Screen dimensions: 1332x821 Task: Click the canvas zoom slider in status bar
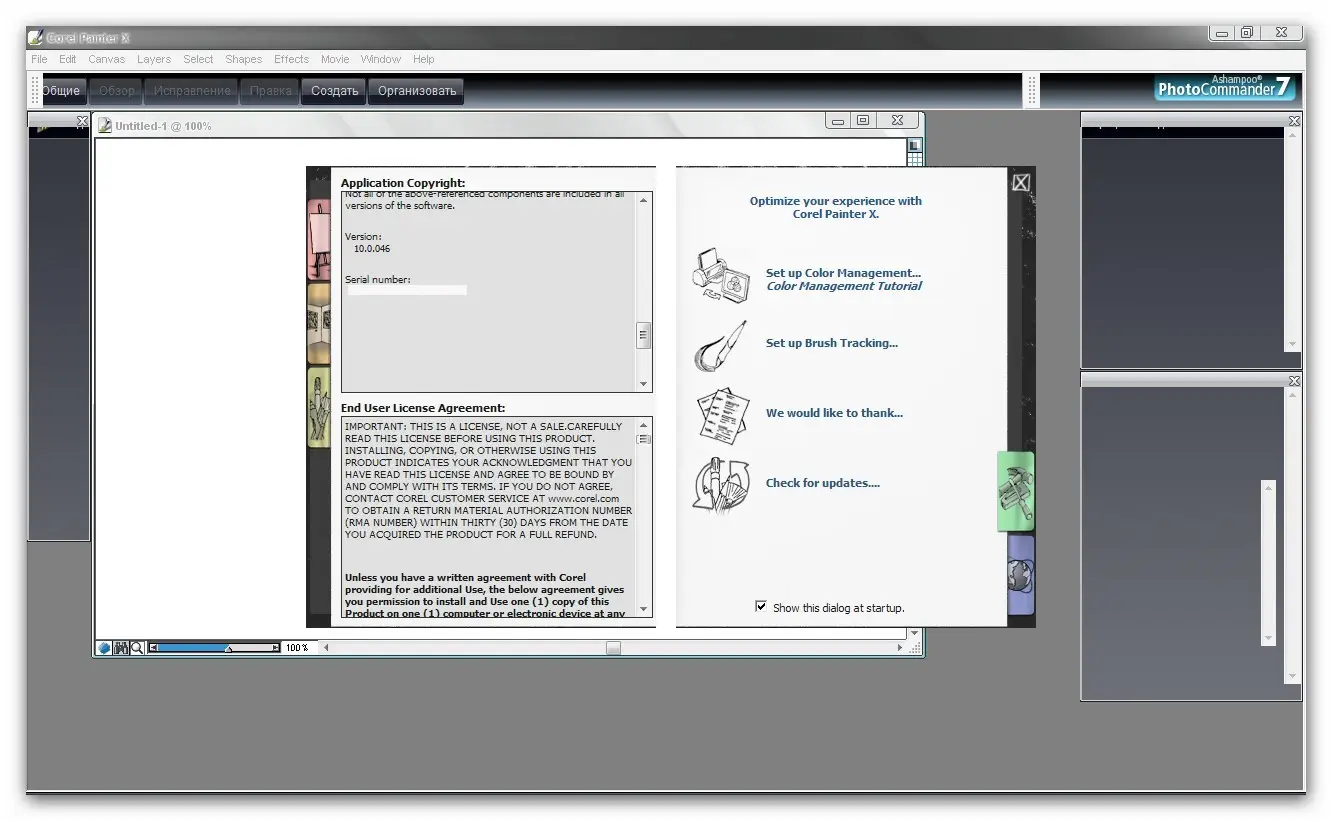pyautogui.click(x=215, y=648)
